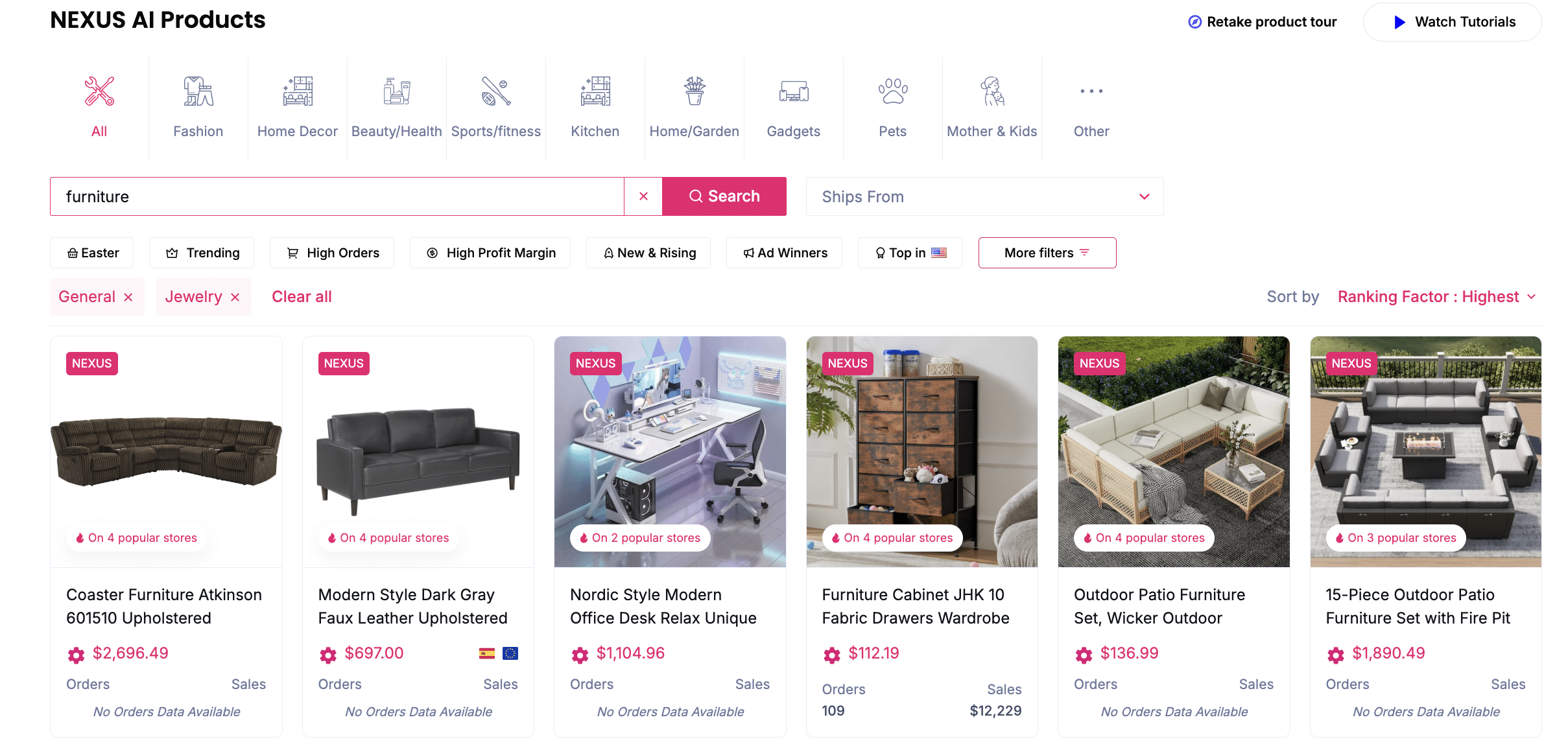Clear the furniture search text with X
Image resolution: width=1568 pixels, height=748 pixels.
tap(643, 196)
